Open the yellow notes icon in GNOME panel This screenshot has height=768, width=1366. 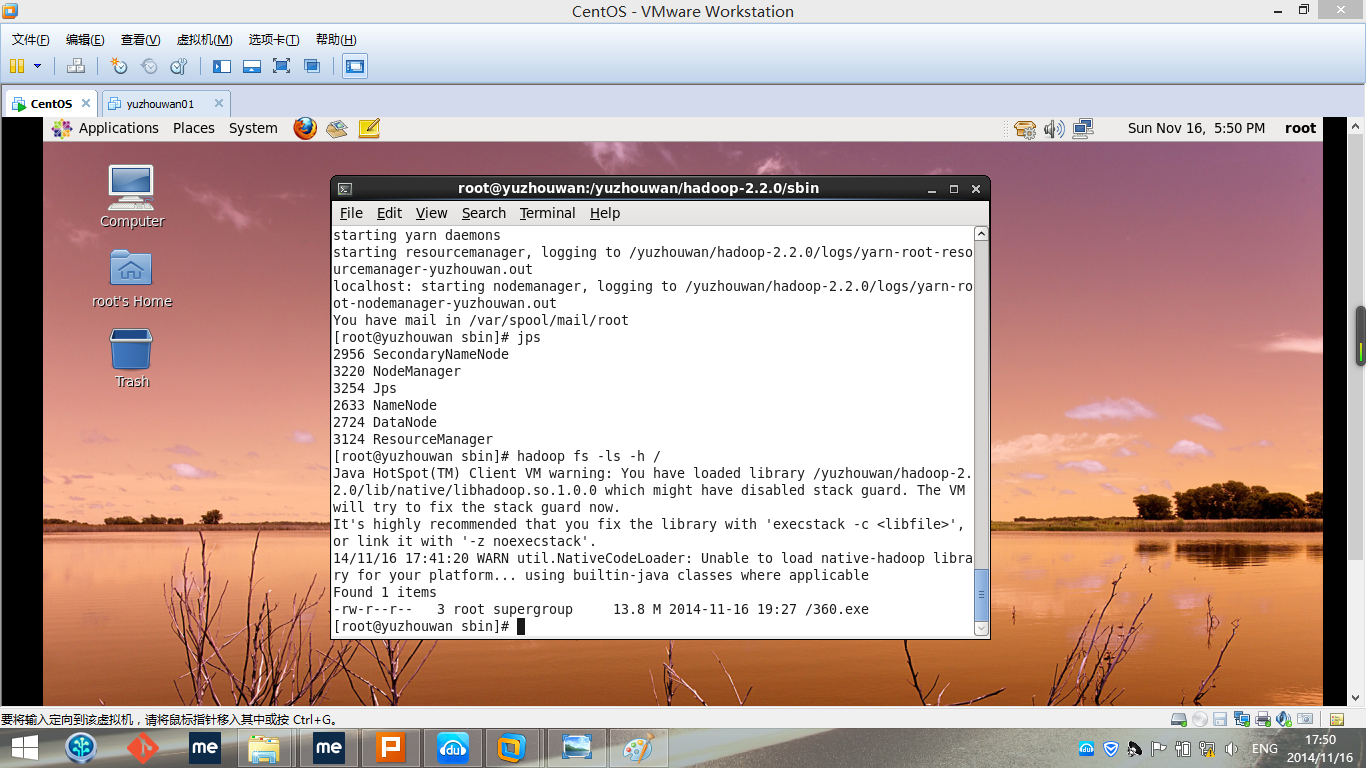point(369,128)
